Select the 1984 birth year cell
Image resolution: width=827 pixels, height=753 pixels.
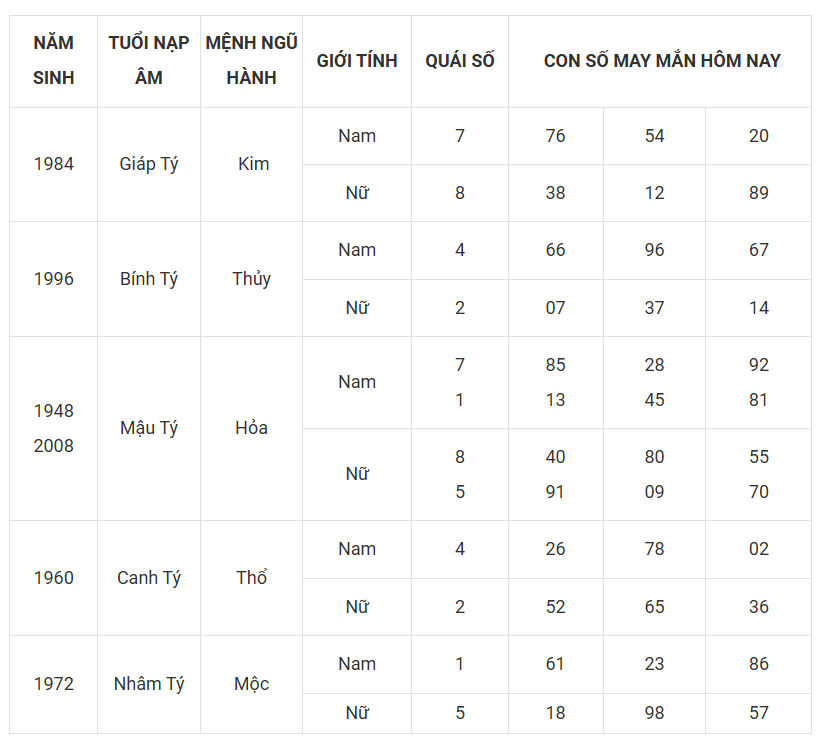click(53, 165)
